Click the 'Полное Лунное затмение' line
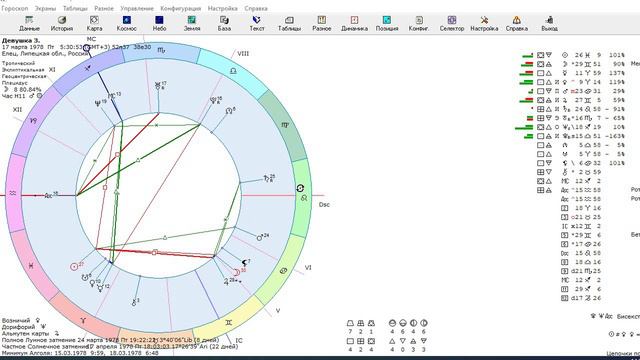The width and height of the screenshot is (640, 360). pos(110,340)
